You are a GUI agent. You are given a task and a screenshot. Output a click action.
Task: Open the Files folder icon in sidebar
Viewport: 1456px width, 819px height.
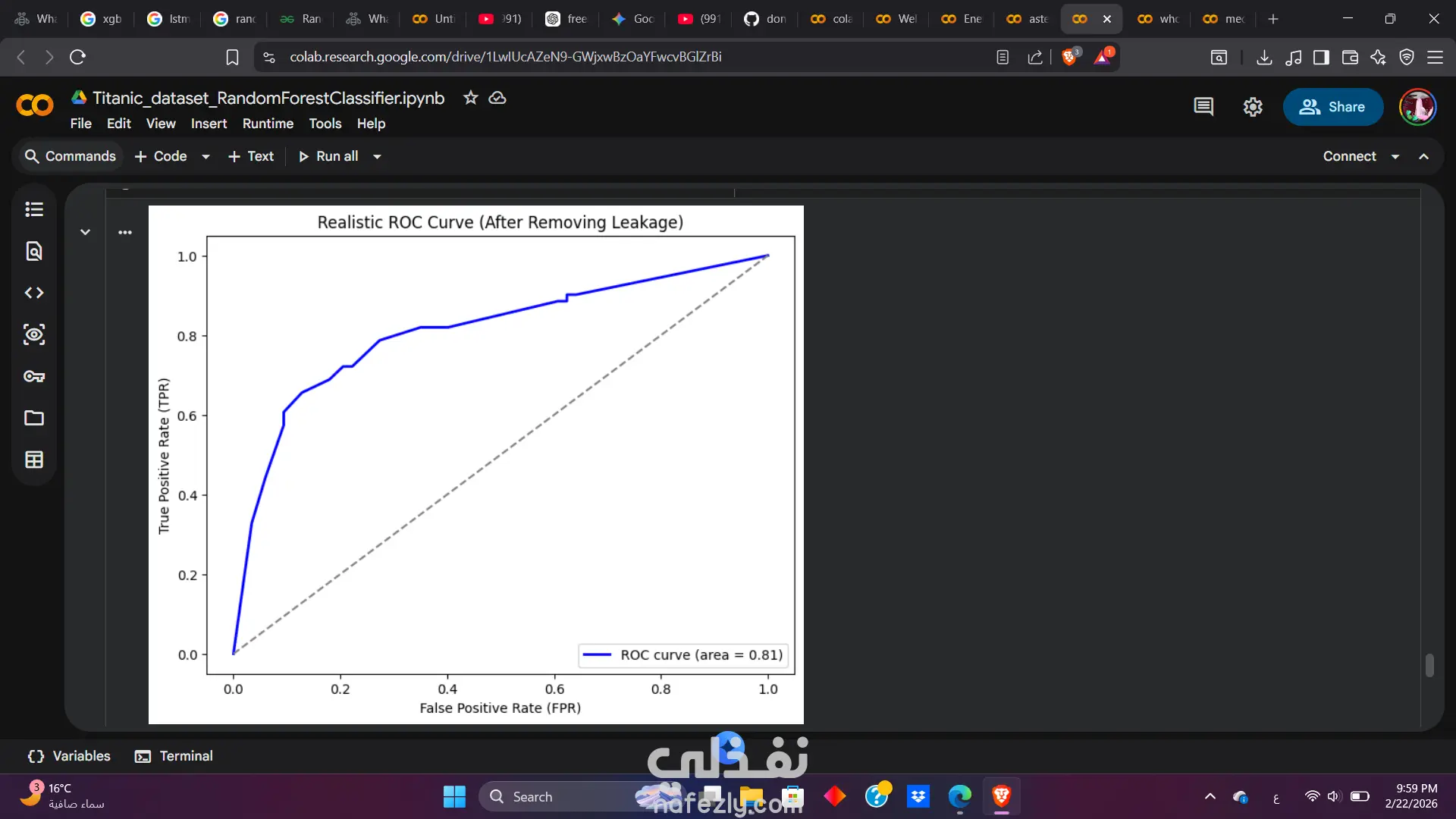34,418
